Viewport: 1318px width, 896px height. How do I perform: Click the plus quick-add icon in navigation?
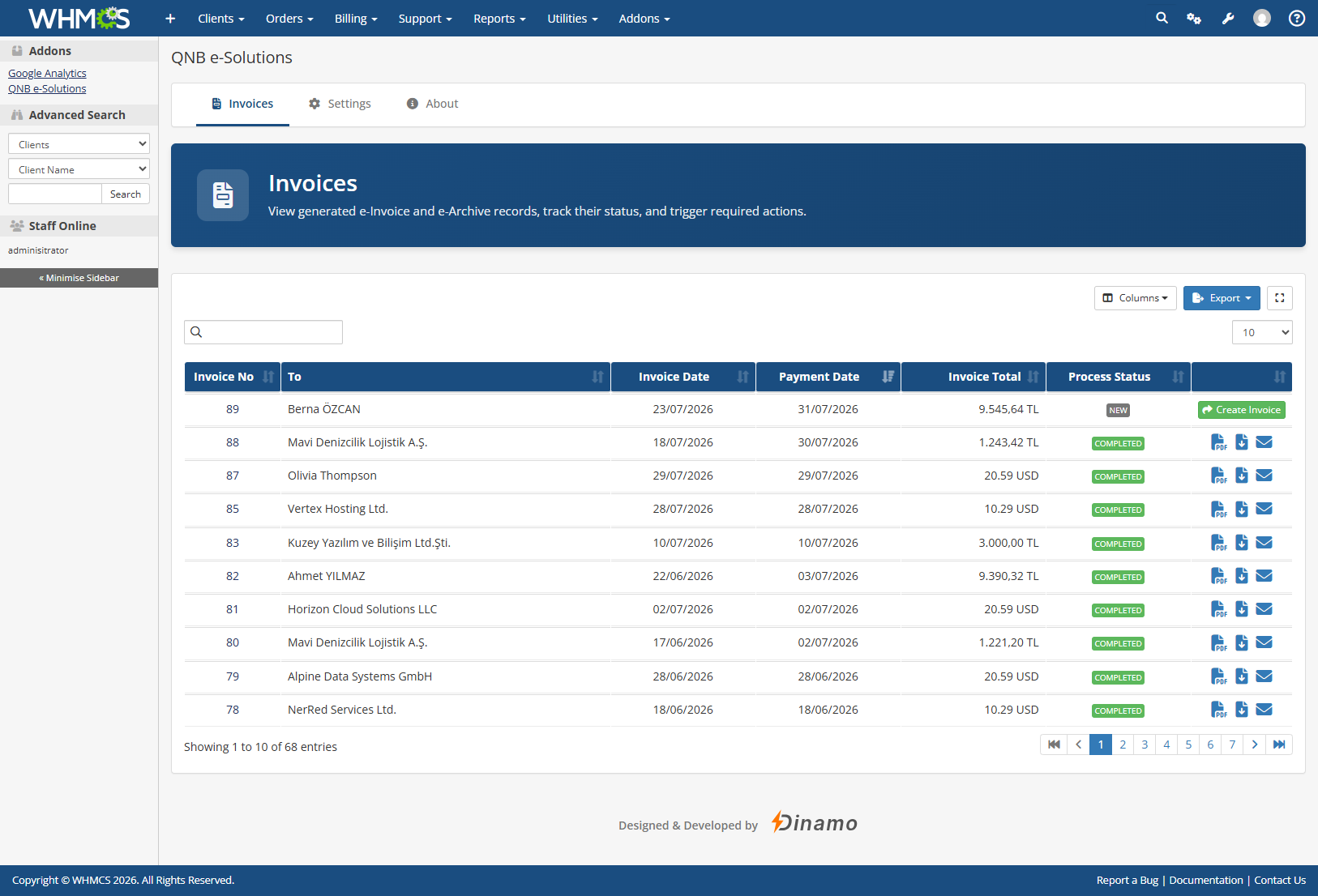[170, 18]
